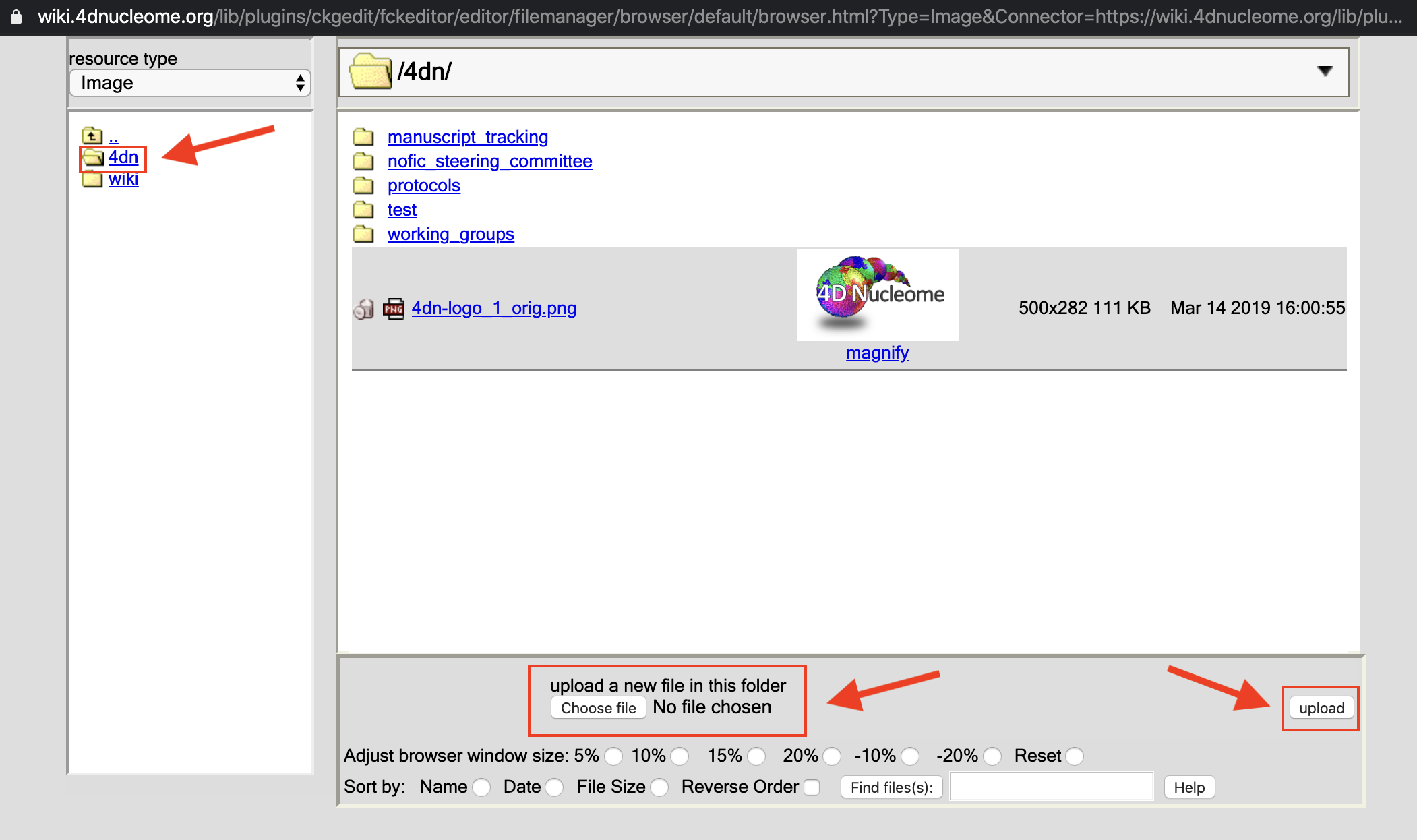Select the 10% window size radio button
1417x840 pixels.
pos(680,756)
